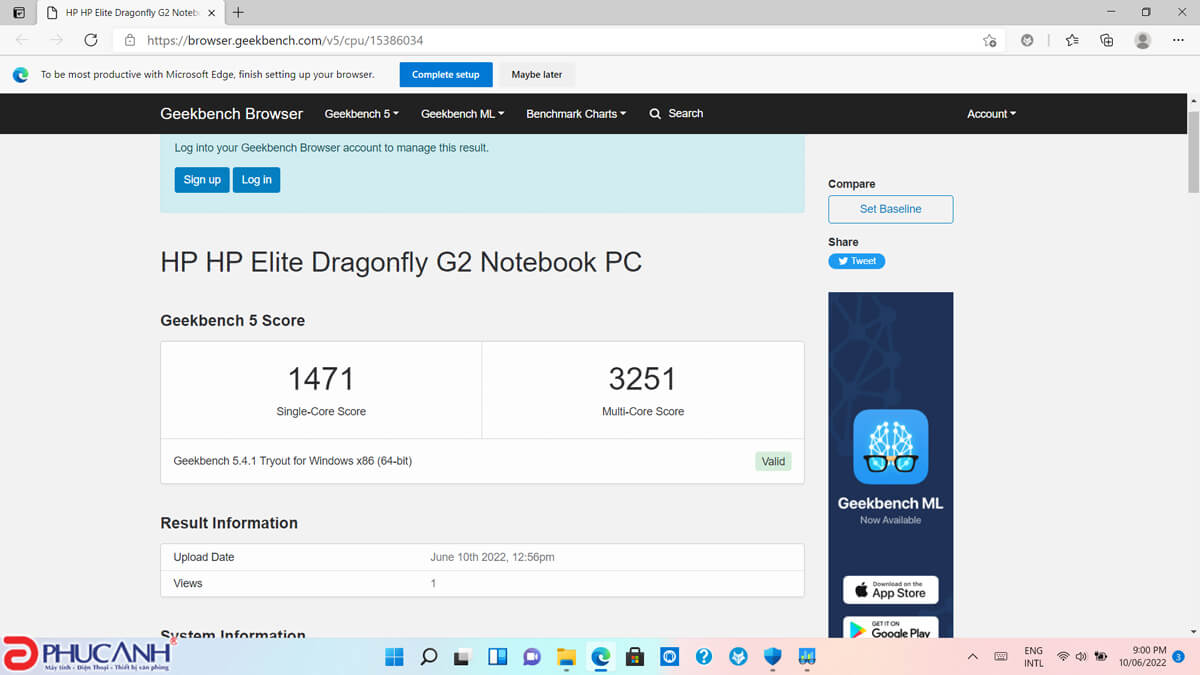The image size is (1200, 675).
Task: Refresh the Geekbench page
Action: click(91, 41)
